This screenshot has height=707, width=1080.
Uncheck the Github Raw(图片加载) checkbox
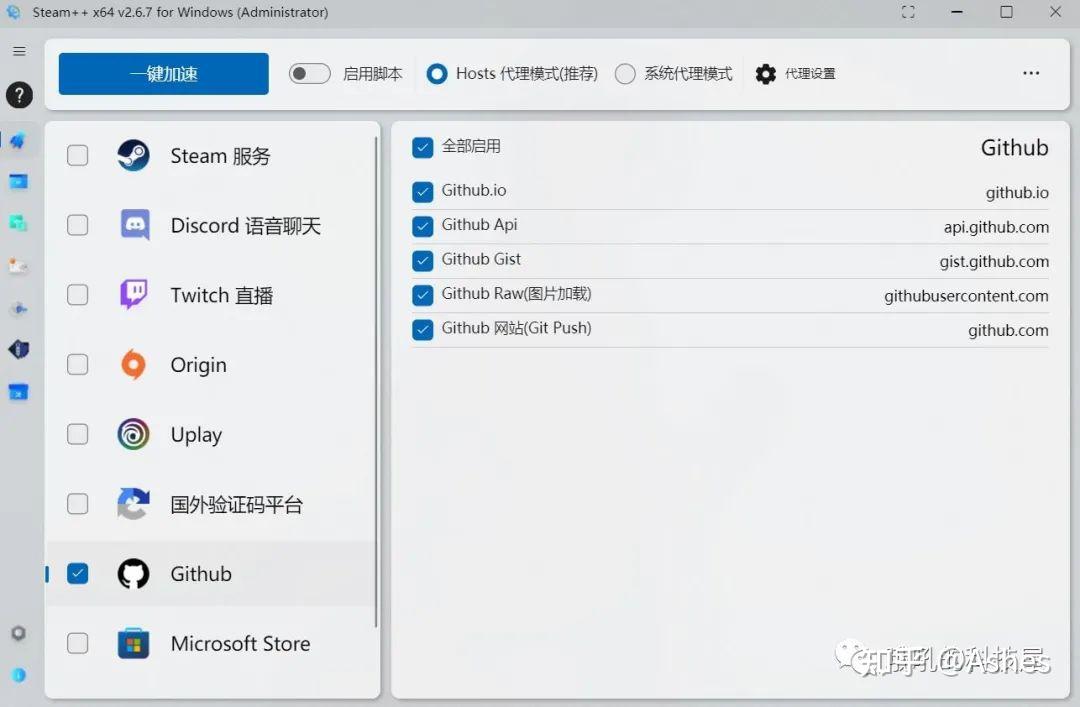pyautogui.click(x=422, y=295)
